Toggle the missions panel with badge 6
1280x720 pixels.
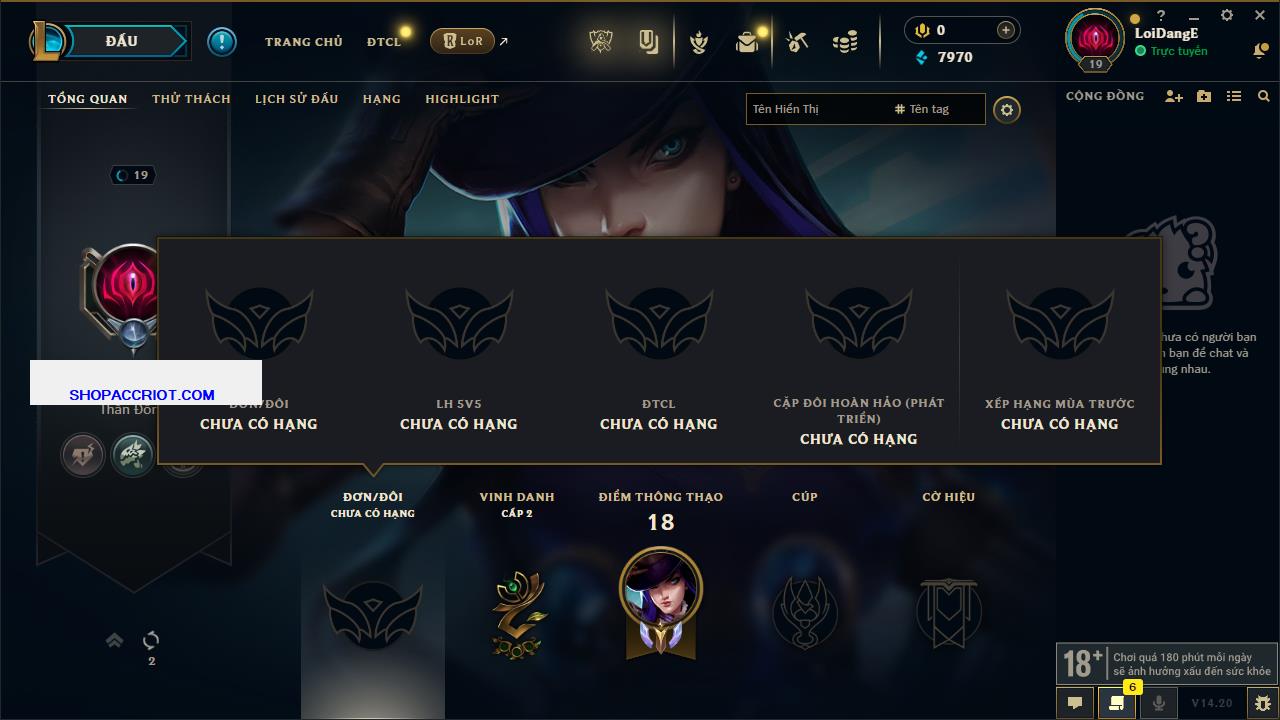[1117, 703]
